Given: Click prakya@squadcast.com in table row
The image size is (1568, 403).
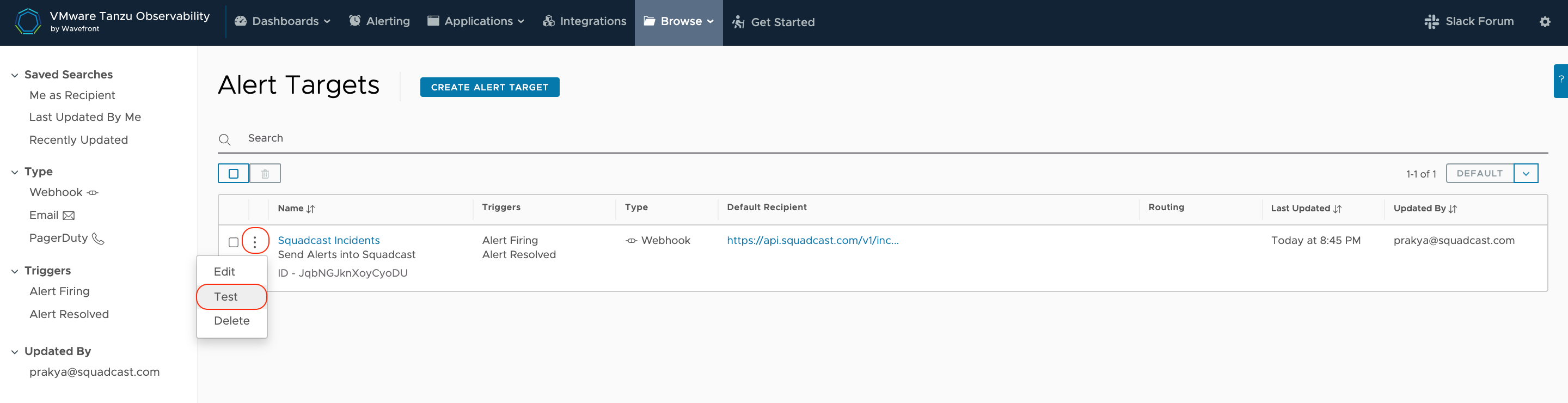Looking at the screenshot, I should pos(1454,241).
